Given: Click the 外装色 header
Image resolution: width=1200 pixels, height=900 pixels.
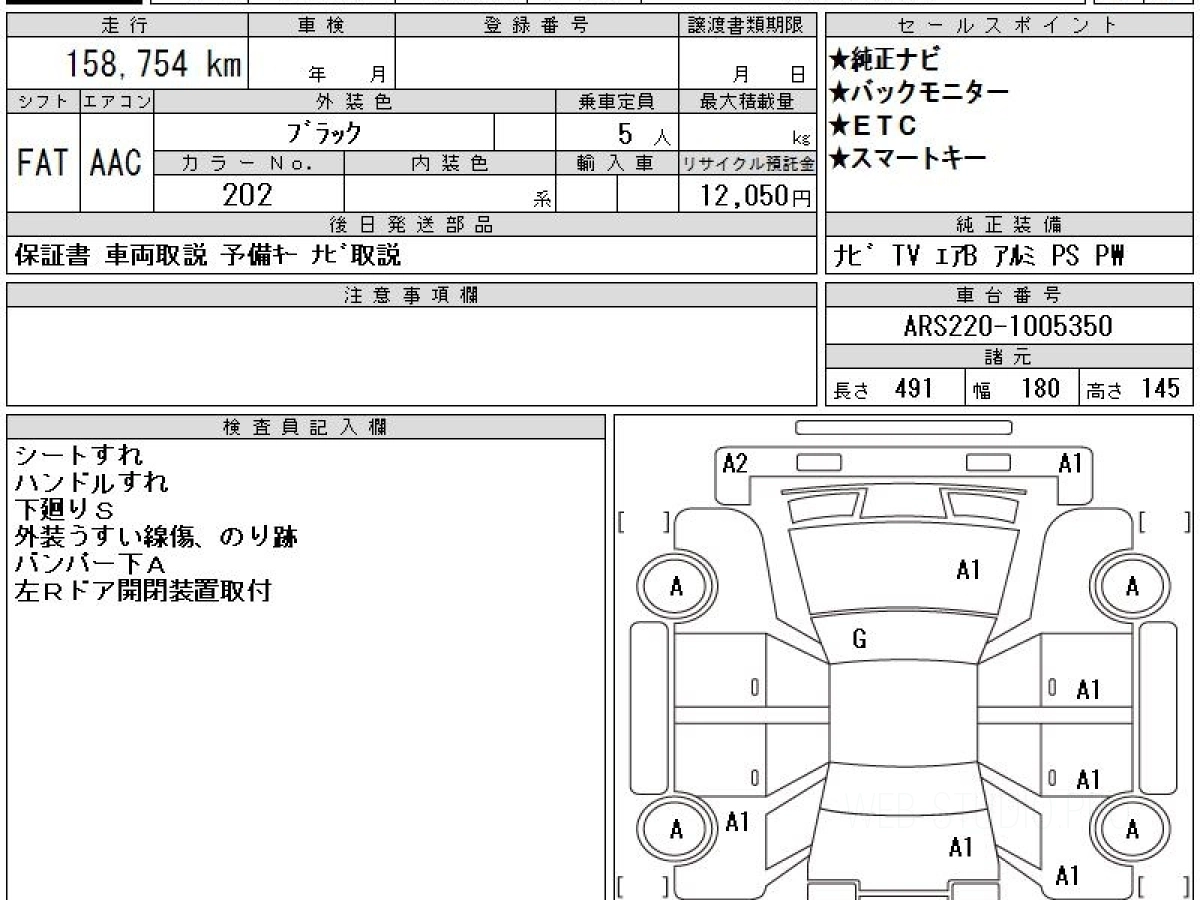Looking at the screenshot, I should click(x=355, y=101).
